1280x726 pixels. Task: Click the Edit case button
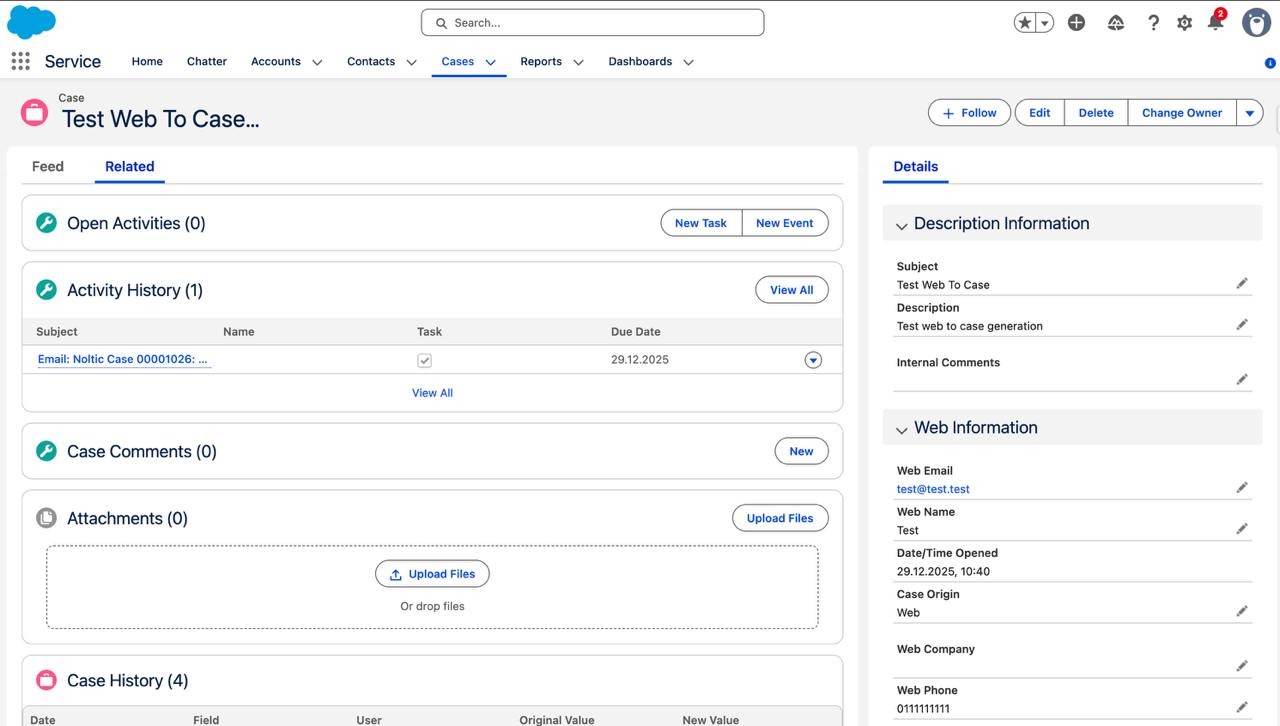pyautogui.click(x=1040, y=113)
